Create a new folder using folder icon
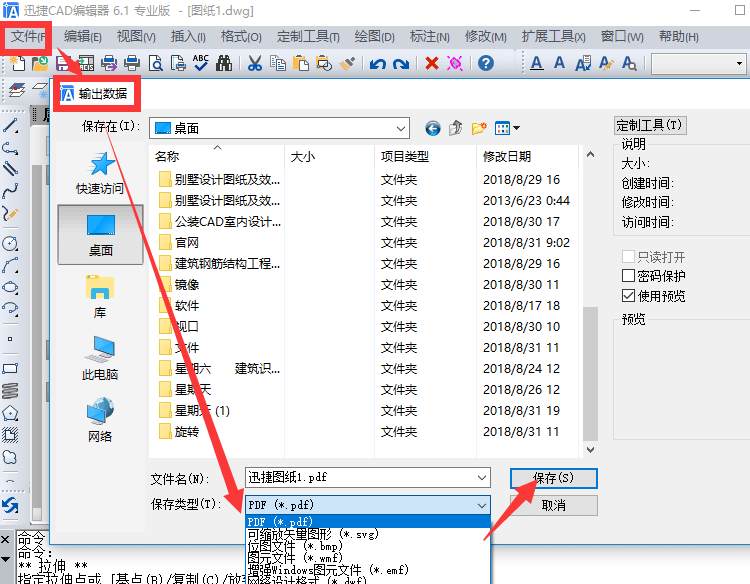750x584 pixels. coord(480,128)
